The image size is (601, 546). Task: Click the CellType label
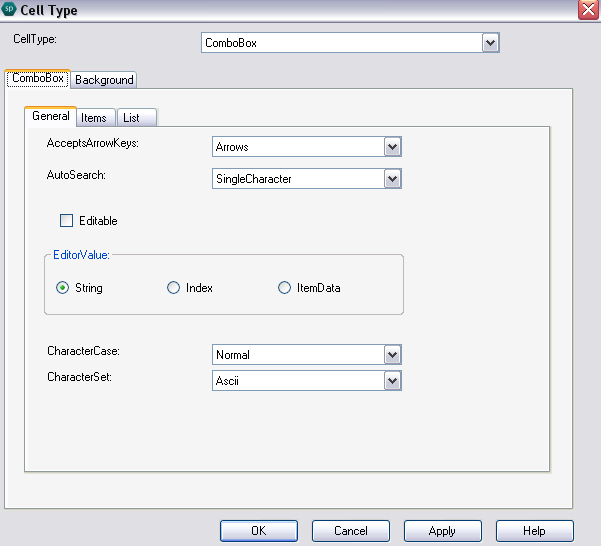click(35, 39)
